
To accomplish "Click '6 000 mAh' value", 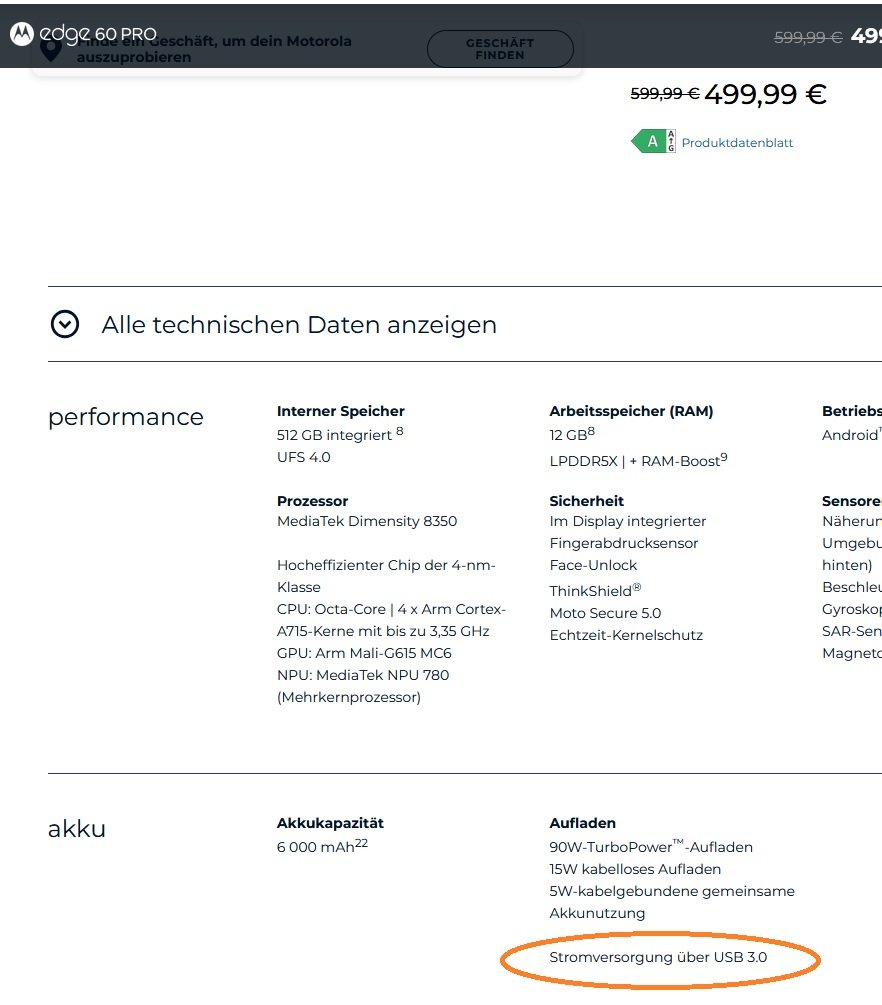I will coord(315,847).
